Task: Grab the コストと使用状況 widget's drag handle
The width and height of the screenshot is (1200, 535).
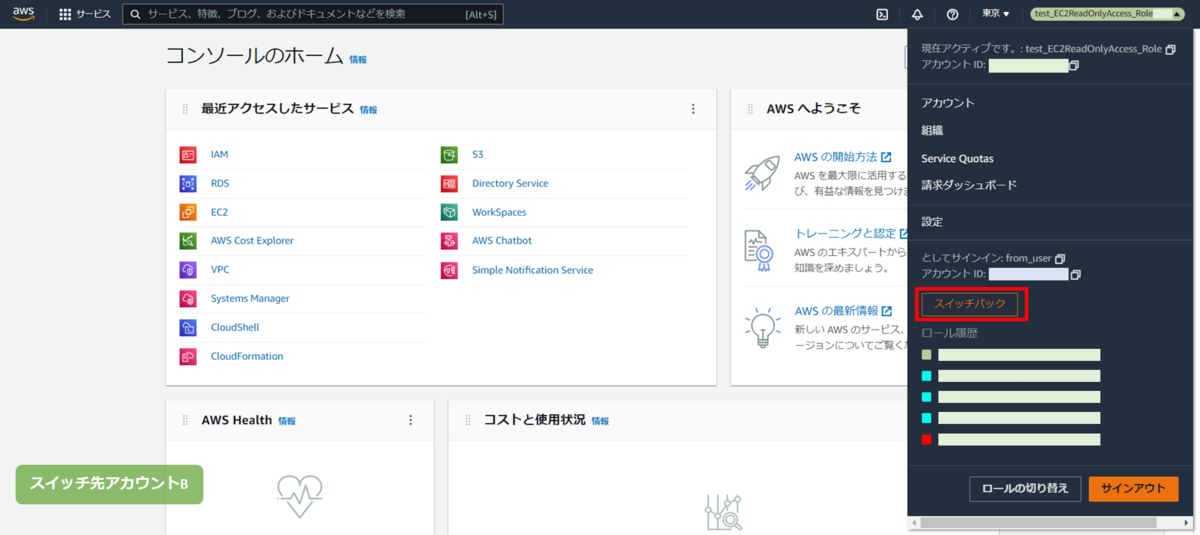Action: (x=467, y=421)
